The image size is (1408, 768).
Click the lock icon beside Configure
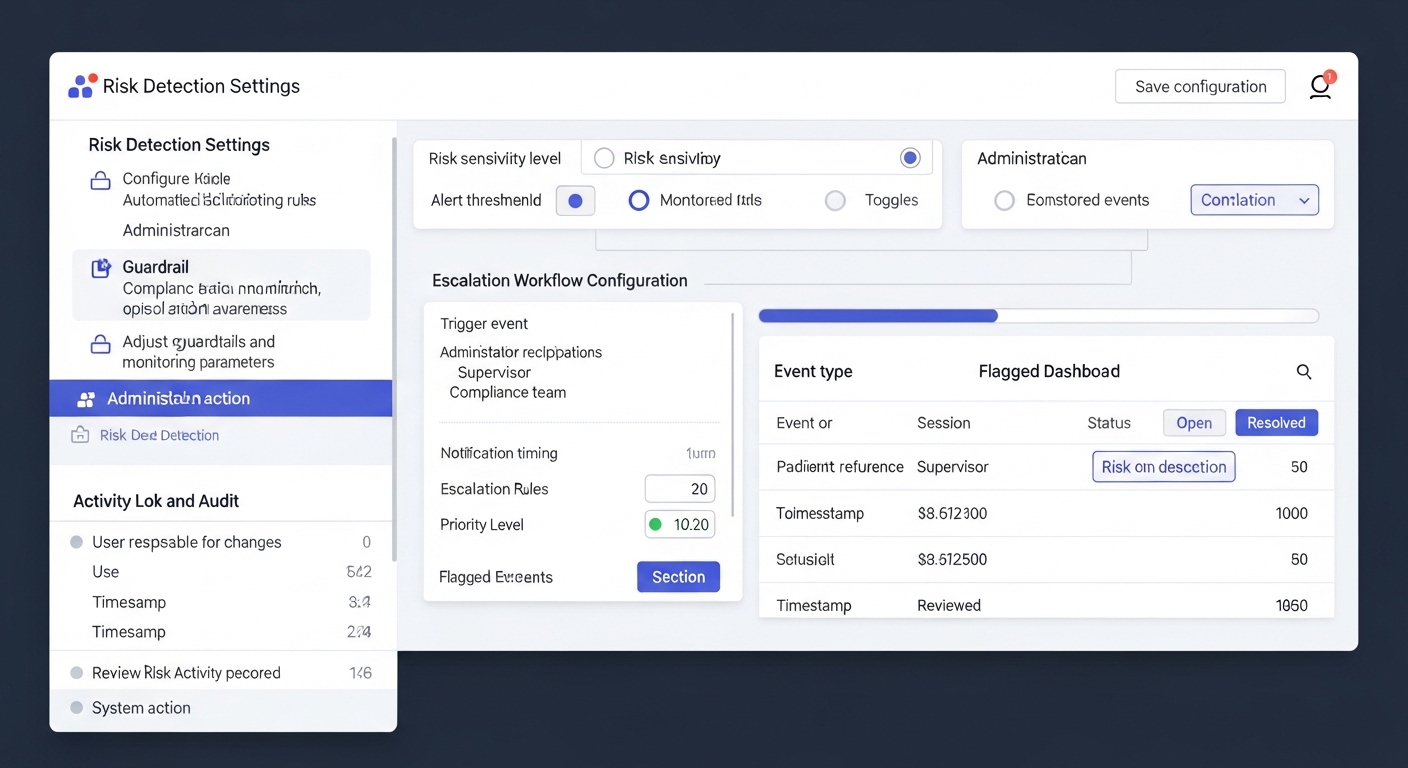tap(100, 181)
